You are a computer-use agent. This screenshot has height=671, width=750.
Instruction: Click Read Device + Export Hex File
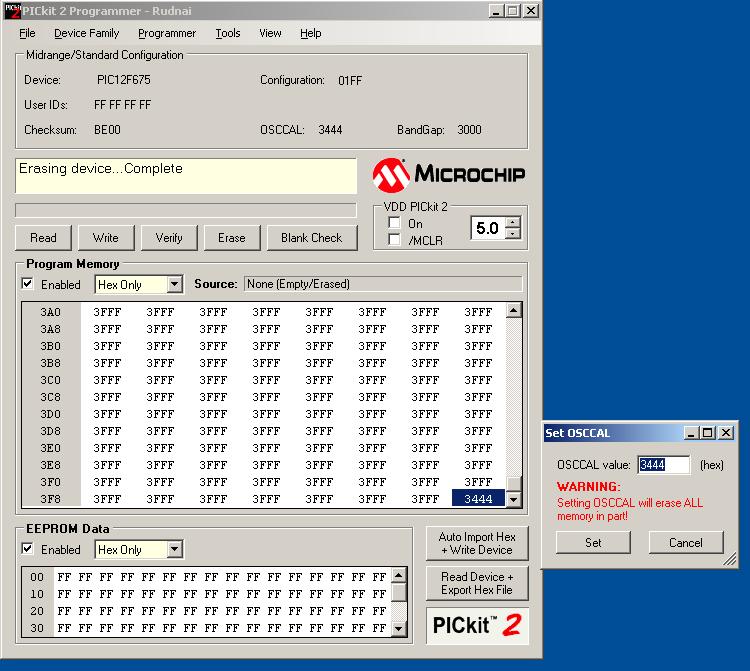coord(477,583)
